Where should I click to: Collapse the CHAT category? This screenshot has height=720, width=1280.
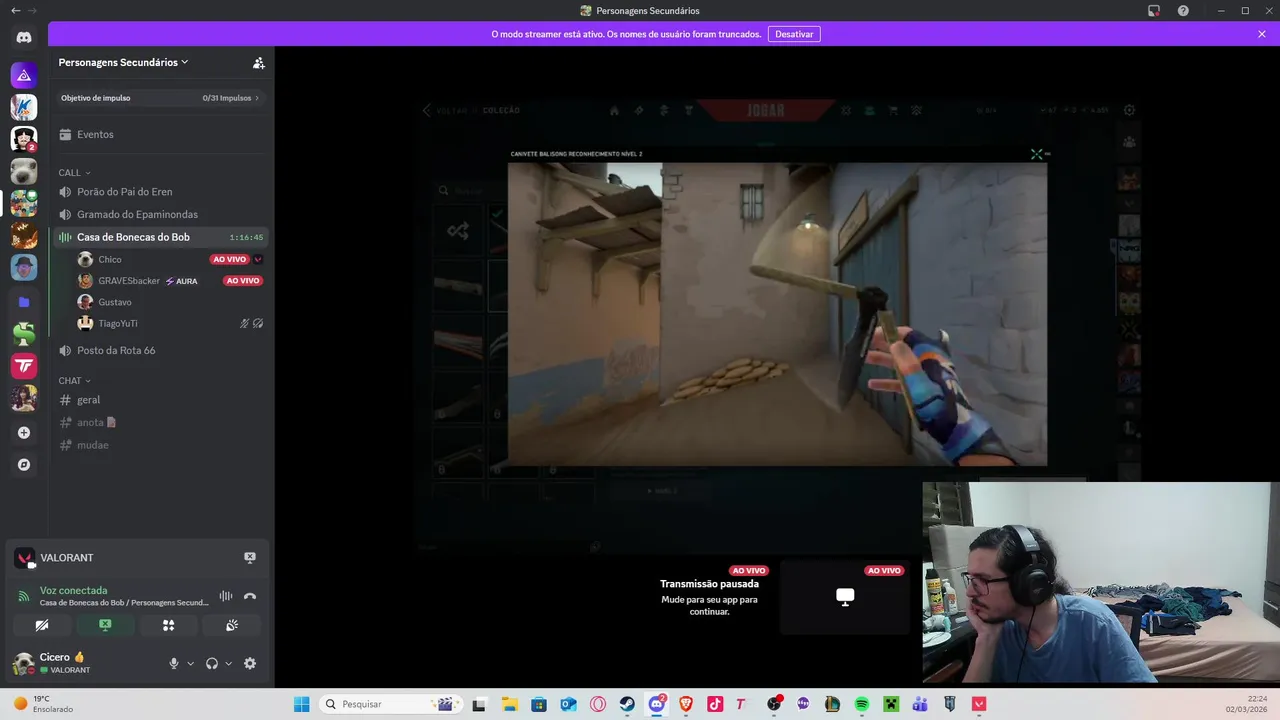pyautogui.click(x=74, y=381)
